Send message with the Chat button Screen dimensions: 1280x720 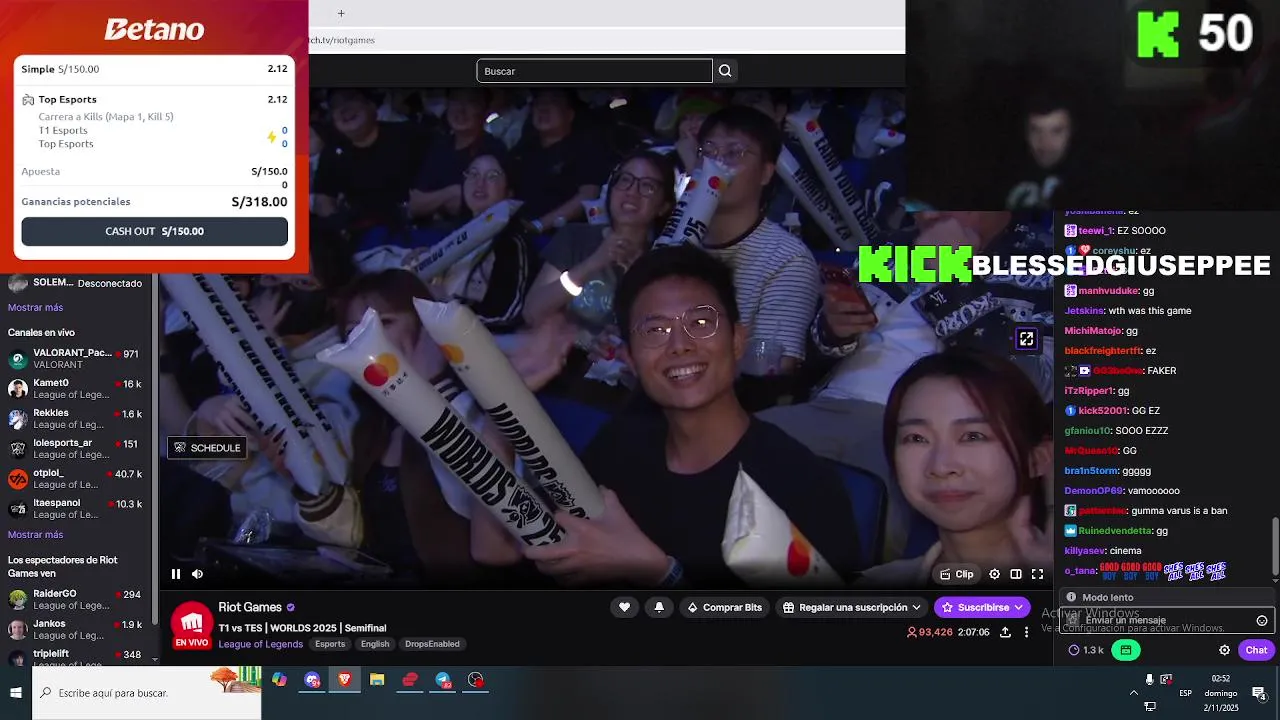tap(1256, 650)
